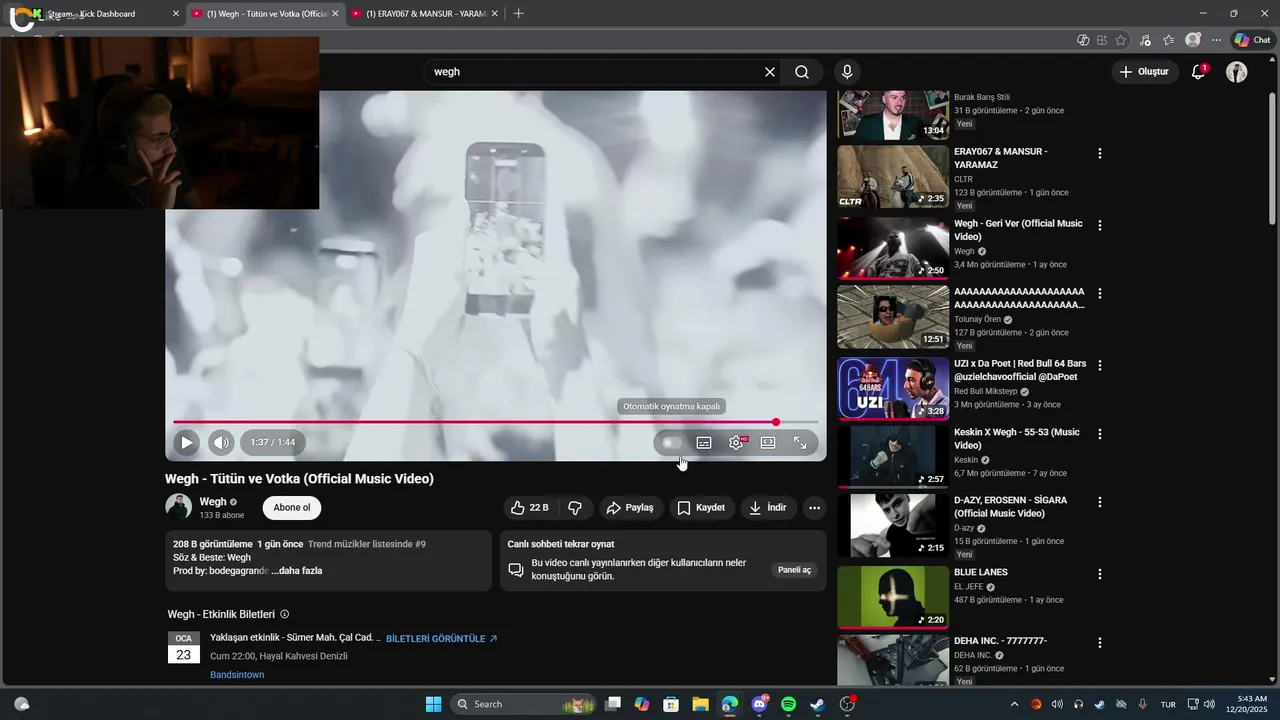
Task: Open the Wegh channel avatar
Action: (178, 507)
